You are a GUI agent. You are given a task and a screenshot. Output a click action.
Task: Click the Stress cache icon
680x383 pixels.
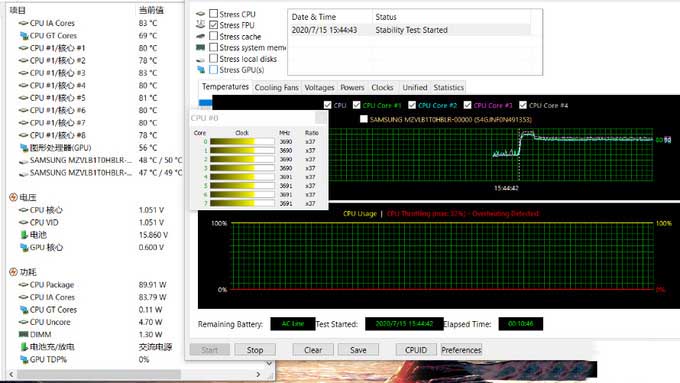[x=200, y=36]
